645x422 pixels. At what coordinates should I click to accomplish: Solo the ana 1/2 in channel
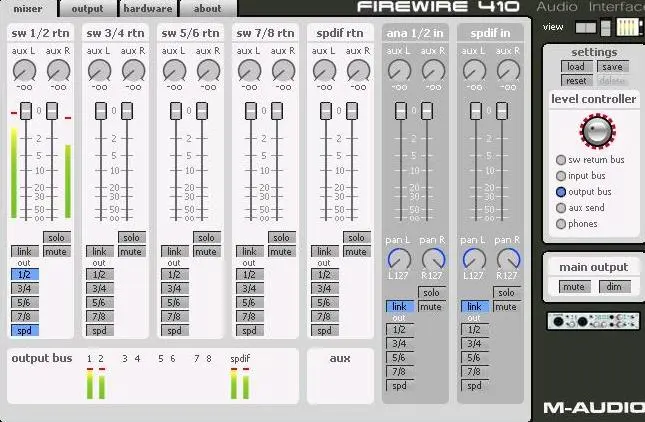point(432,292)
